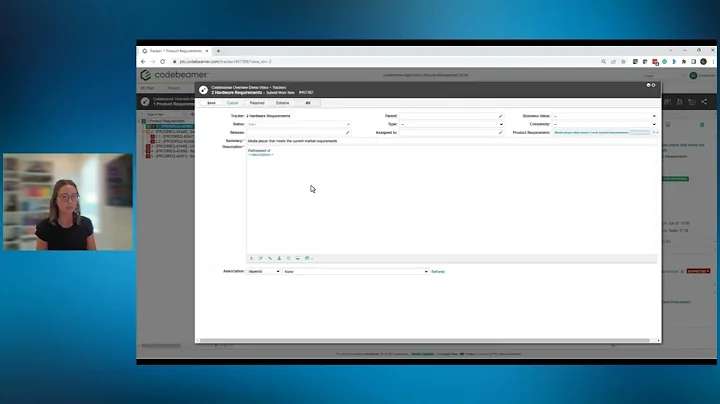Click the user avatar in codebeamer header

tap(693, 75)
